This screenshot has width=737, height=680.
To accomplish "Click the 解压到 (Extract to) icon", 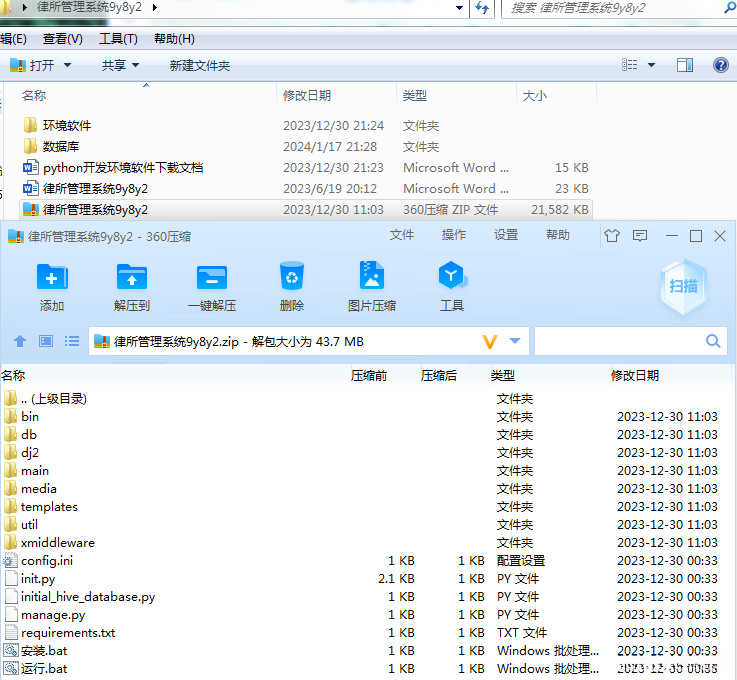I will coord(132,277).
